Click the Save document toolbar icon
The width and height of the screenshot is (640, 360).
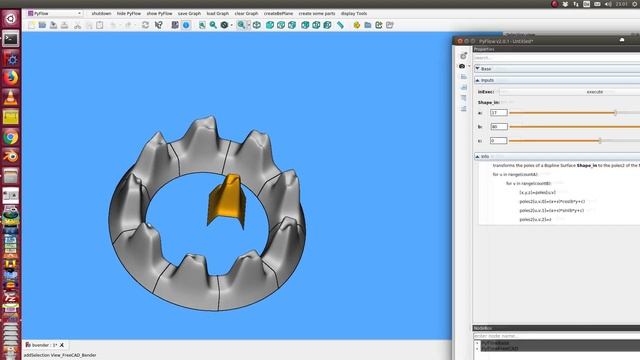click(x=53, y=25)
